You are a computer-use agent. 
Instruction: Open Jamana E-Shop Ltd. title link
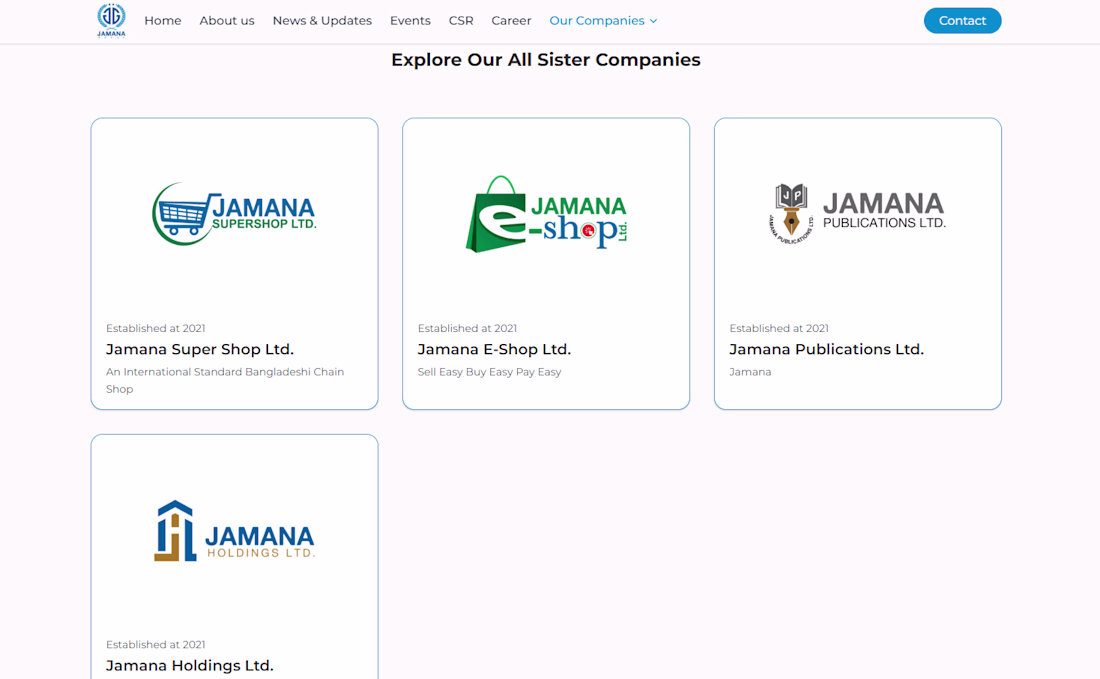pos(495,349)
